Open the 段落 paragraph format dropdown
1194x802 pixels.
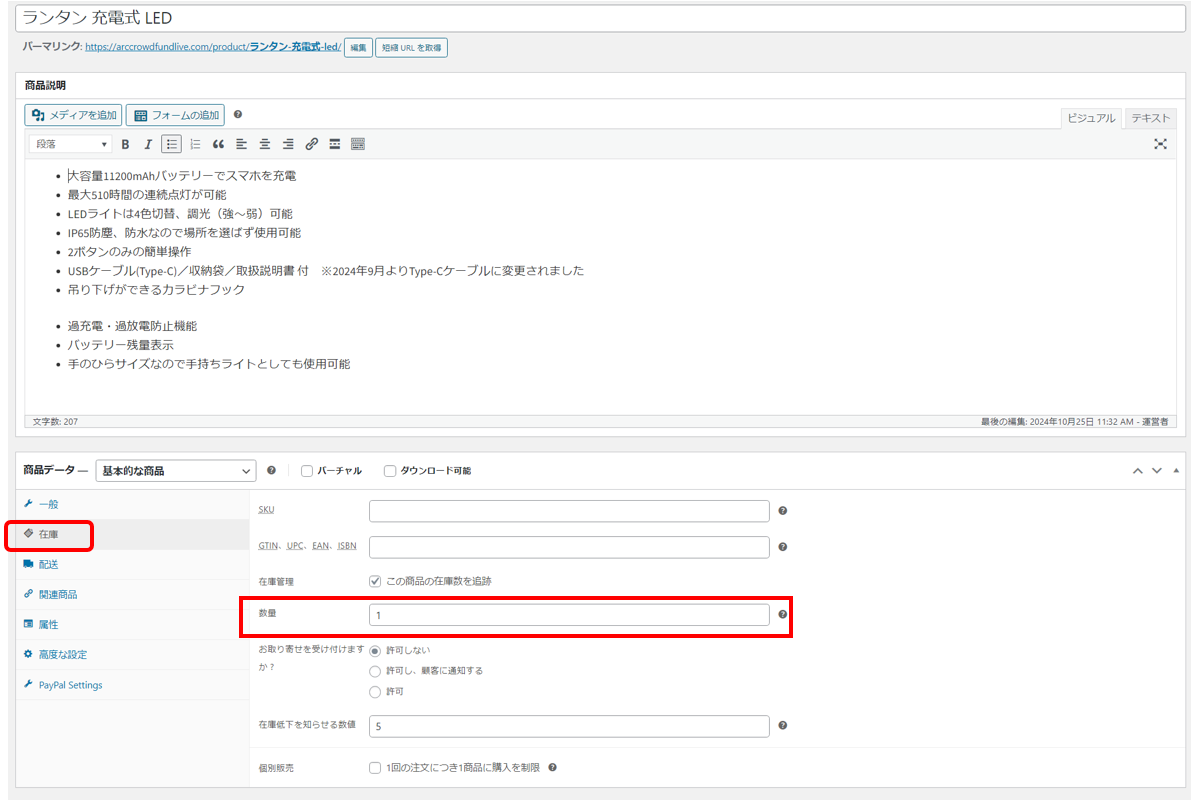70,144
